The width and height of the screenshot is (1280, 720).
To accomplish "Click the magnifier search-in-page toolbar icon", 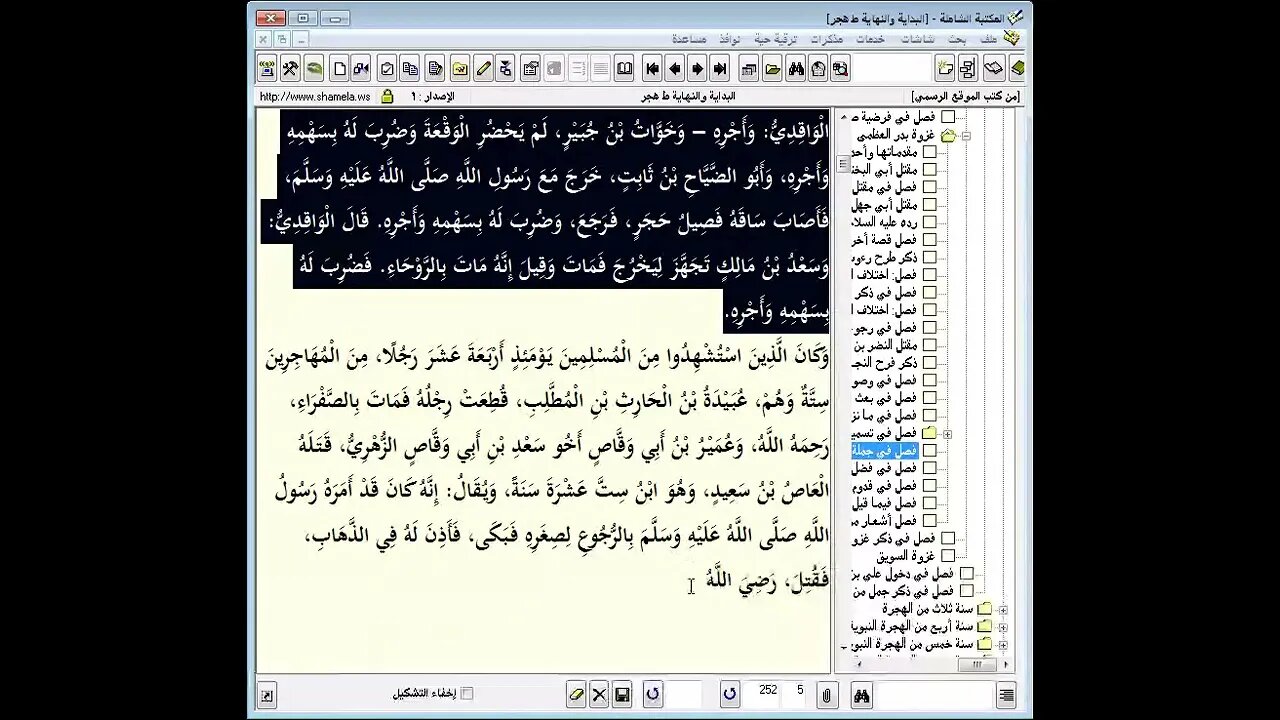I will 841,69.
